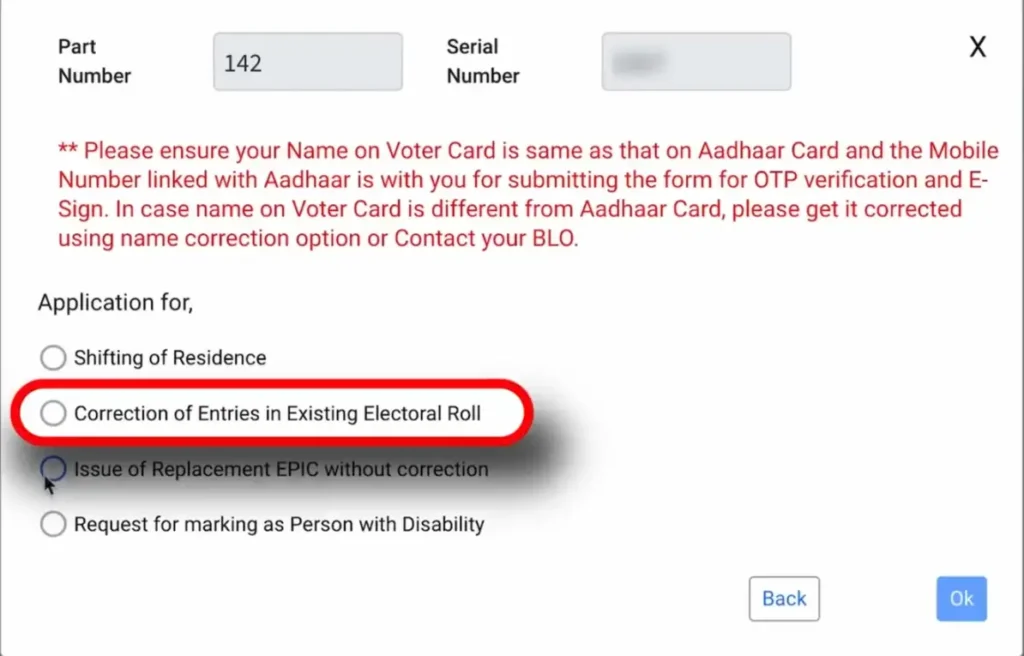Pick Request for marking as Person with Disability radio
The image size is (1024, 656).
(53, 524)
